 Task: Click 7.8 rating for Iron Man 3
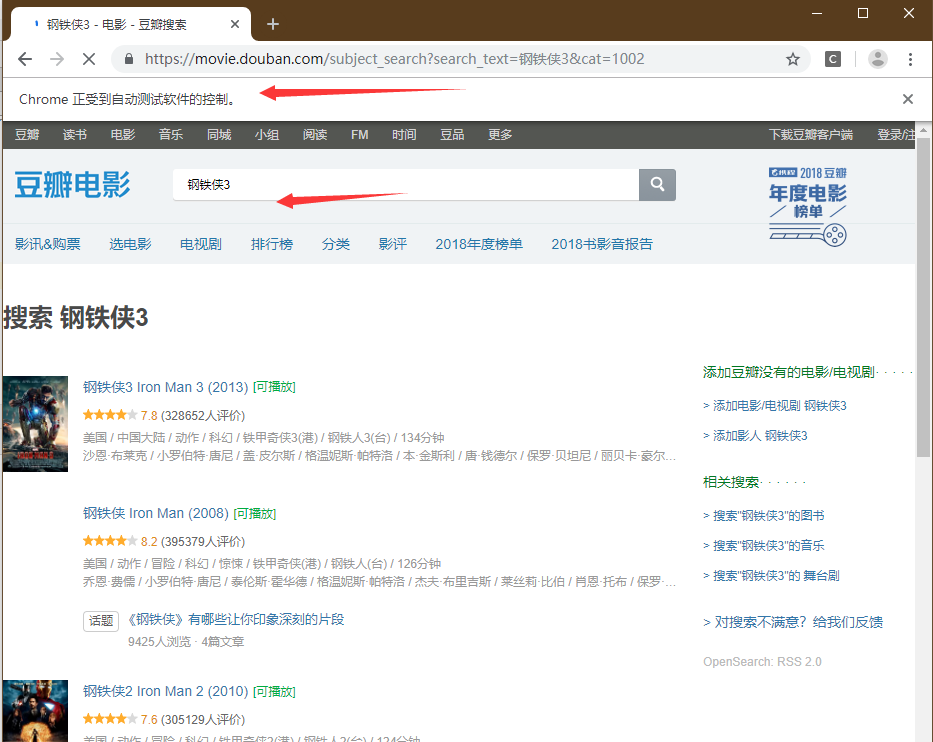(x=149, y=415)
